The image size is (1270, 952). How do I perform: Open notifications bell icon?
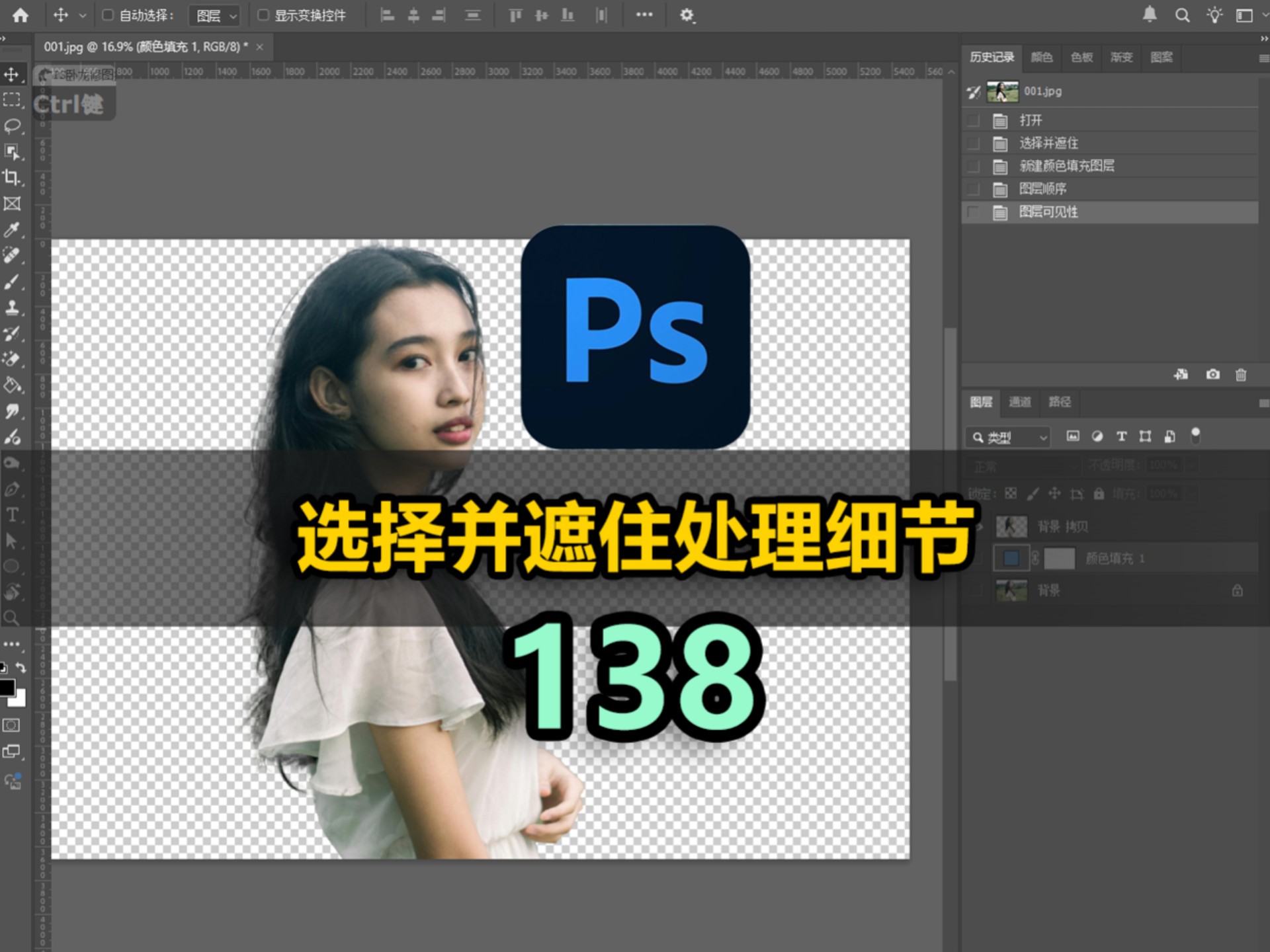1150,15
